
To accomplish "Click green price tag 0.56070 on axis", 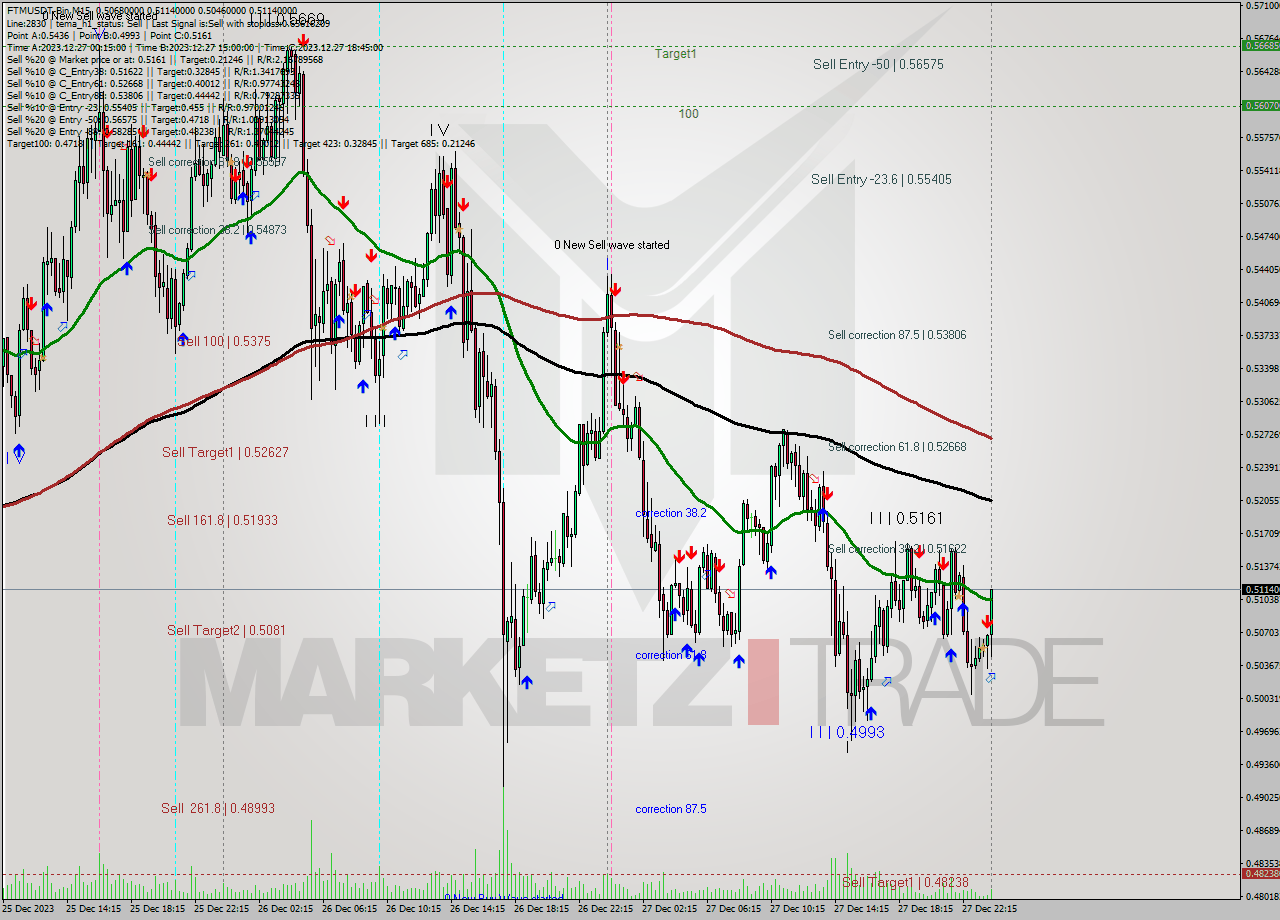I will click(1260, 105).
